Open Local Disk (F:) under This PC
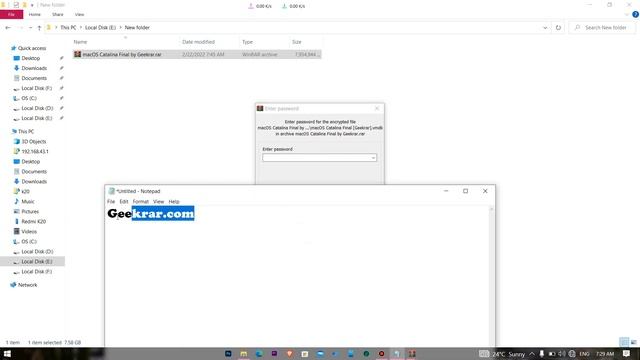 pos(36,271)
